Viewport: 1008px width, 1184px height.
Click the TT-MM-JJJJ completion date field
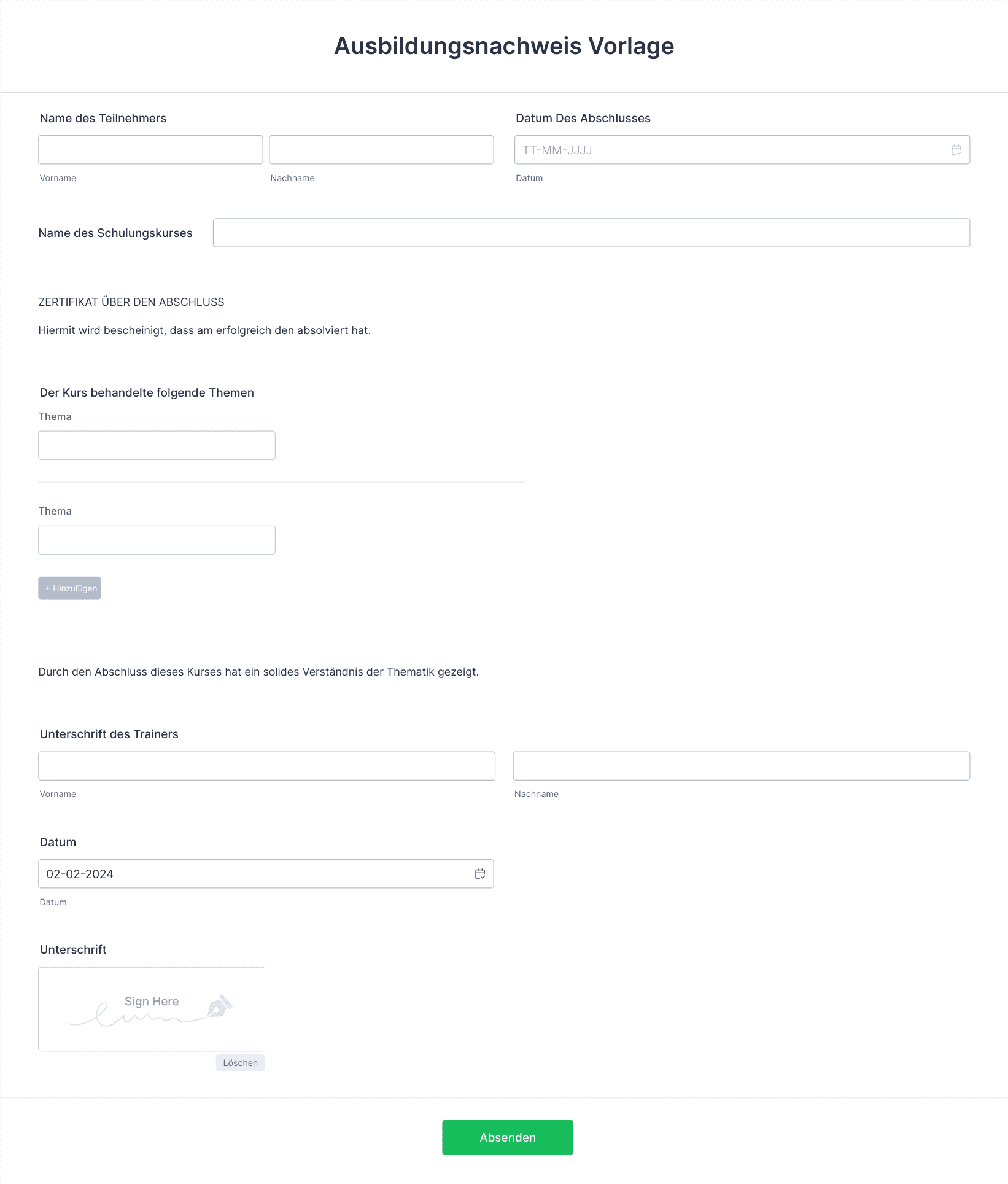point(742,150)
